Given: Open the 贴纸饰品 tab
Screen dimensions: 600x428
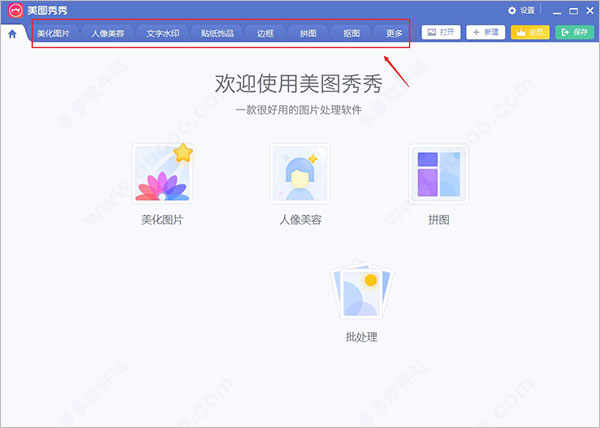Looking at the screenshot, I should coord(217,33).
